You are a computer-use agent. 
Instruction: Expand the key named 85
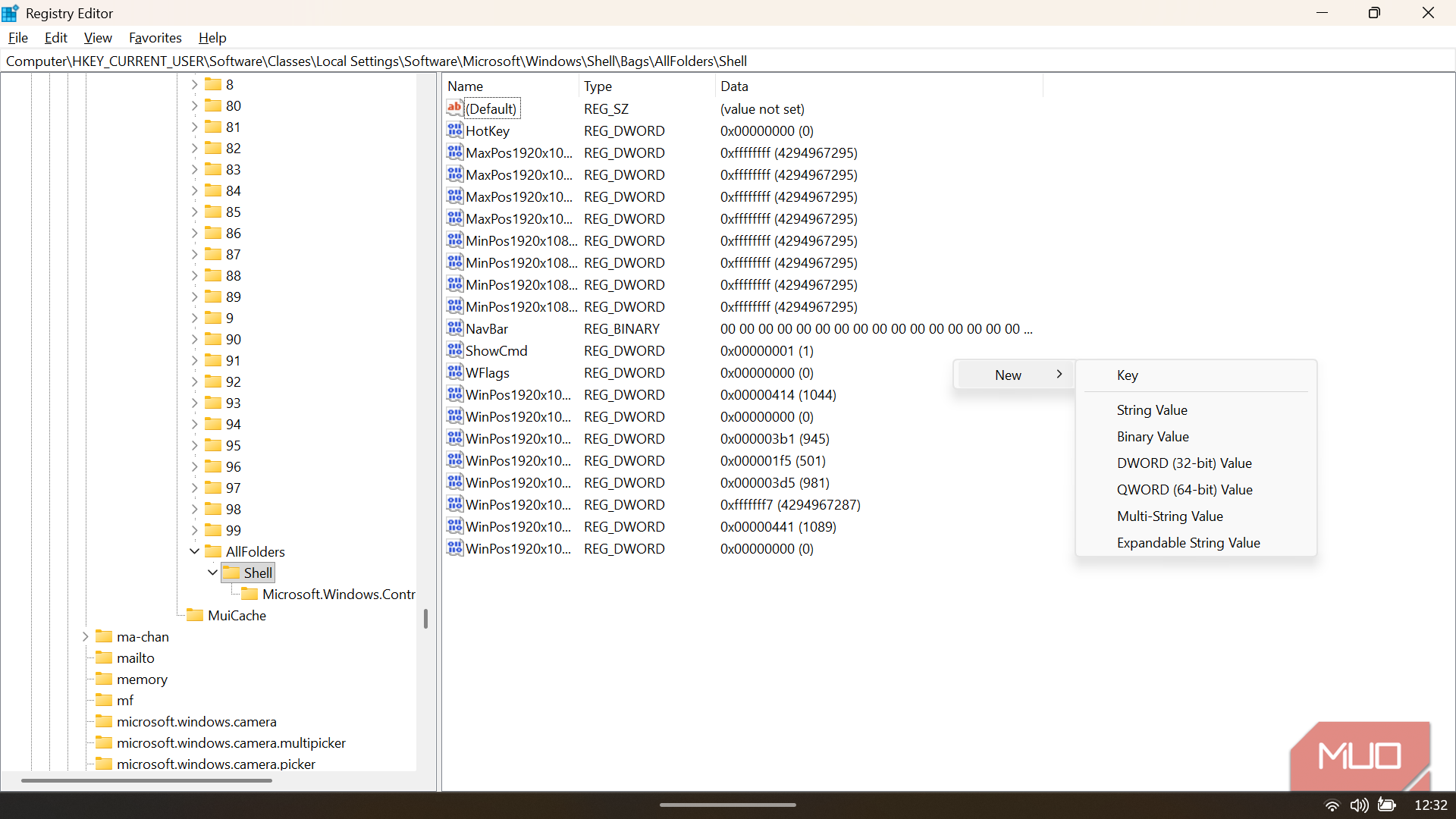click(194, 212)
